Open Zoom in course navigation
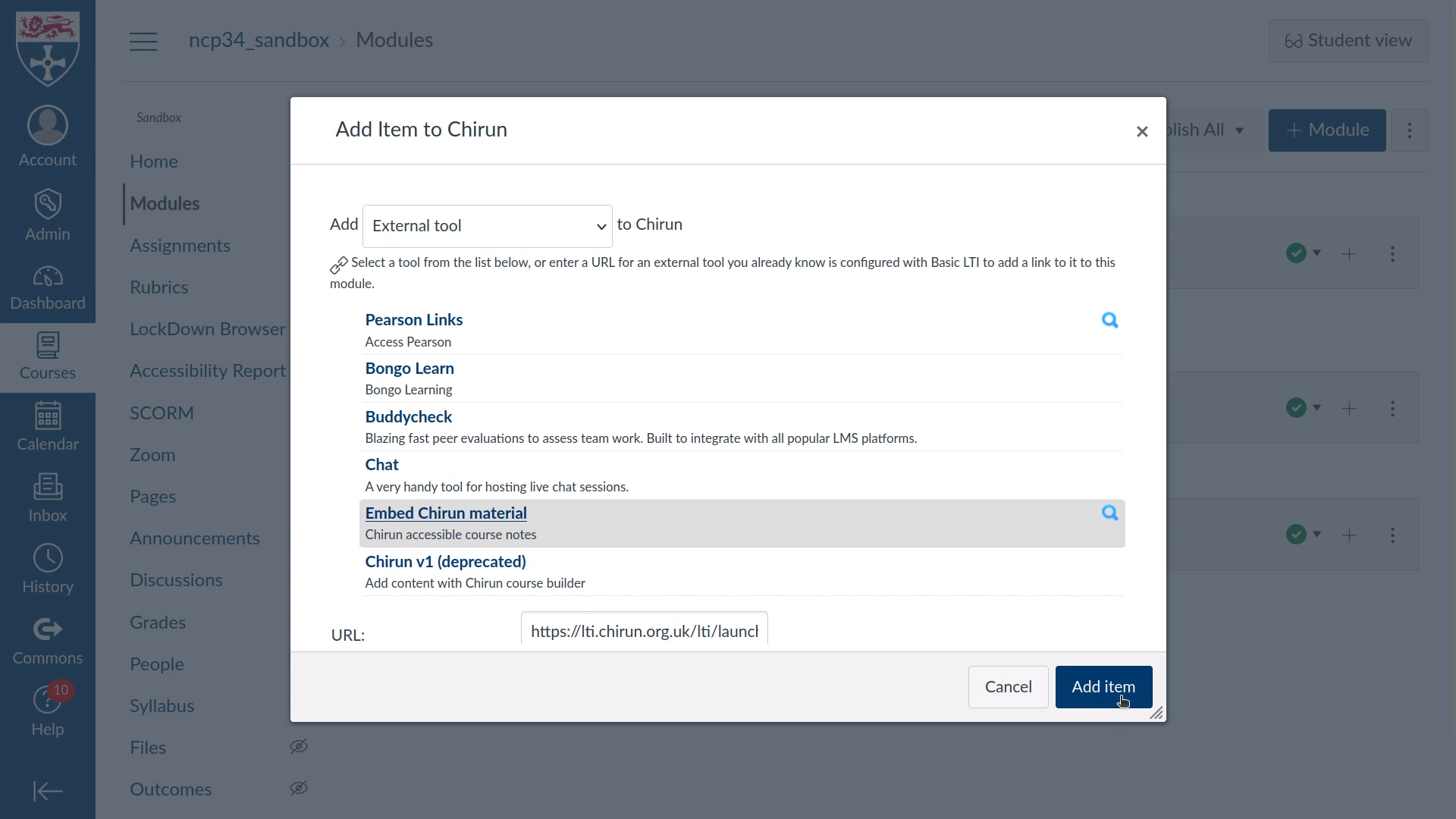1456x819 pixels. 152,455
